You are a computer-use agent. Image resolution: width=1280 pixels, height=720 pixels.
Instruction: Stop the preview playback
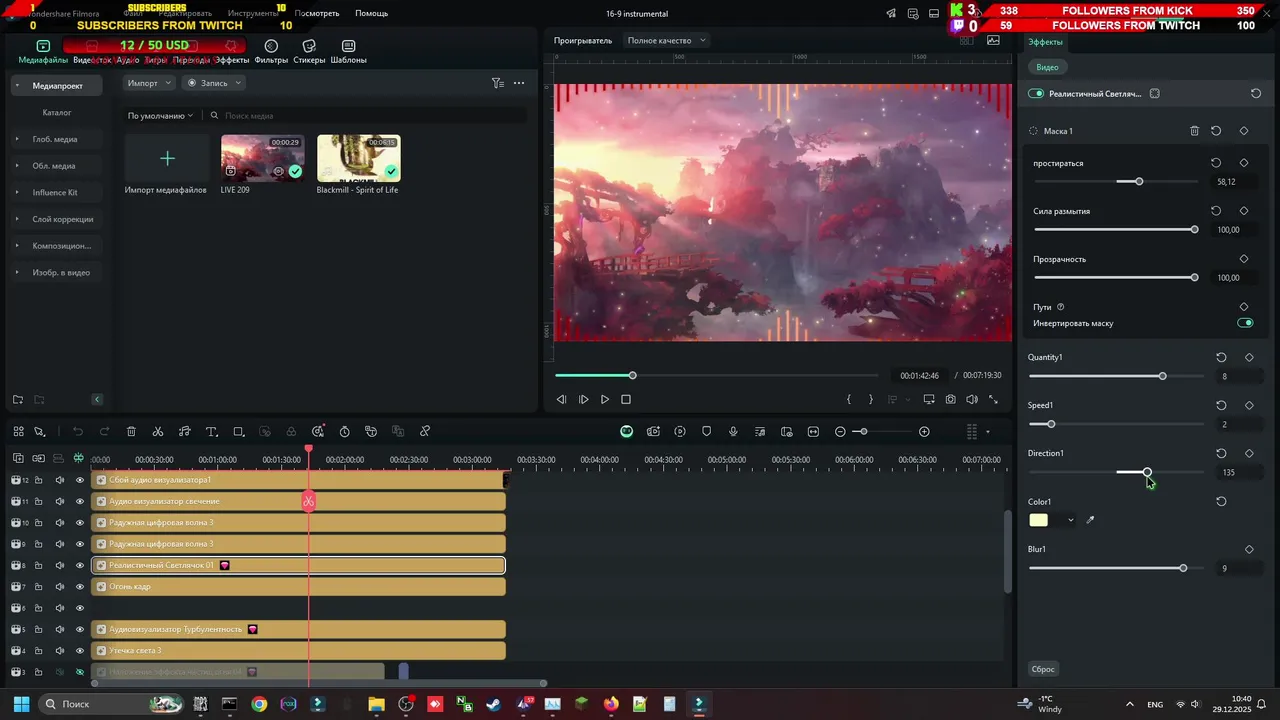(x=626, y=399)
